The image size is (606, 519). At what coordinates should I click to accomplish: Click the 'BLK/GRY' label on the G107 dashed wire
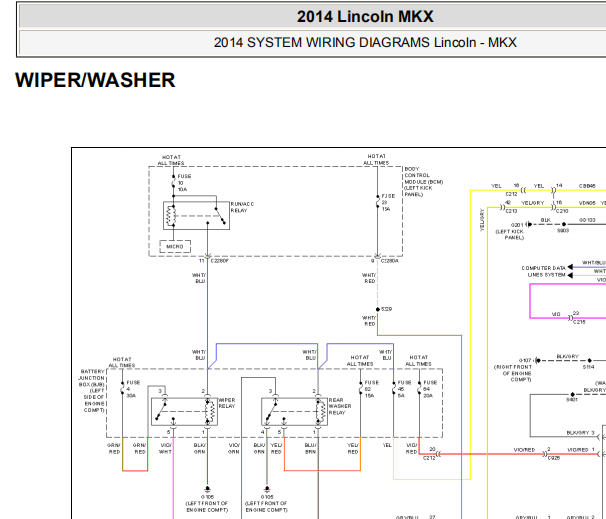click(x=567, y=356)
